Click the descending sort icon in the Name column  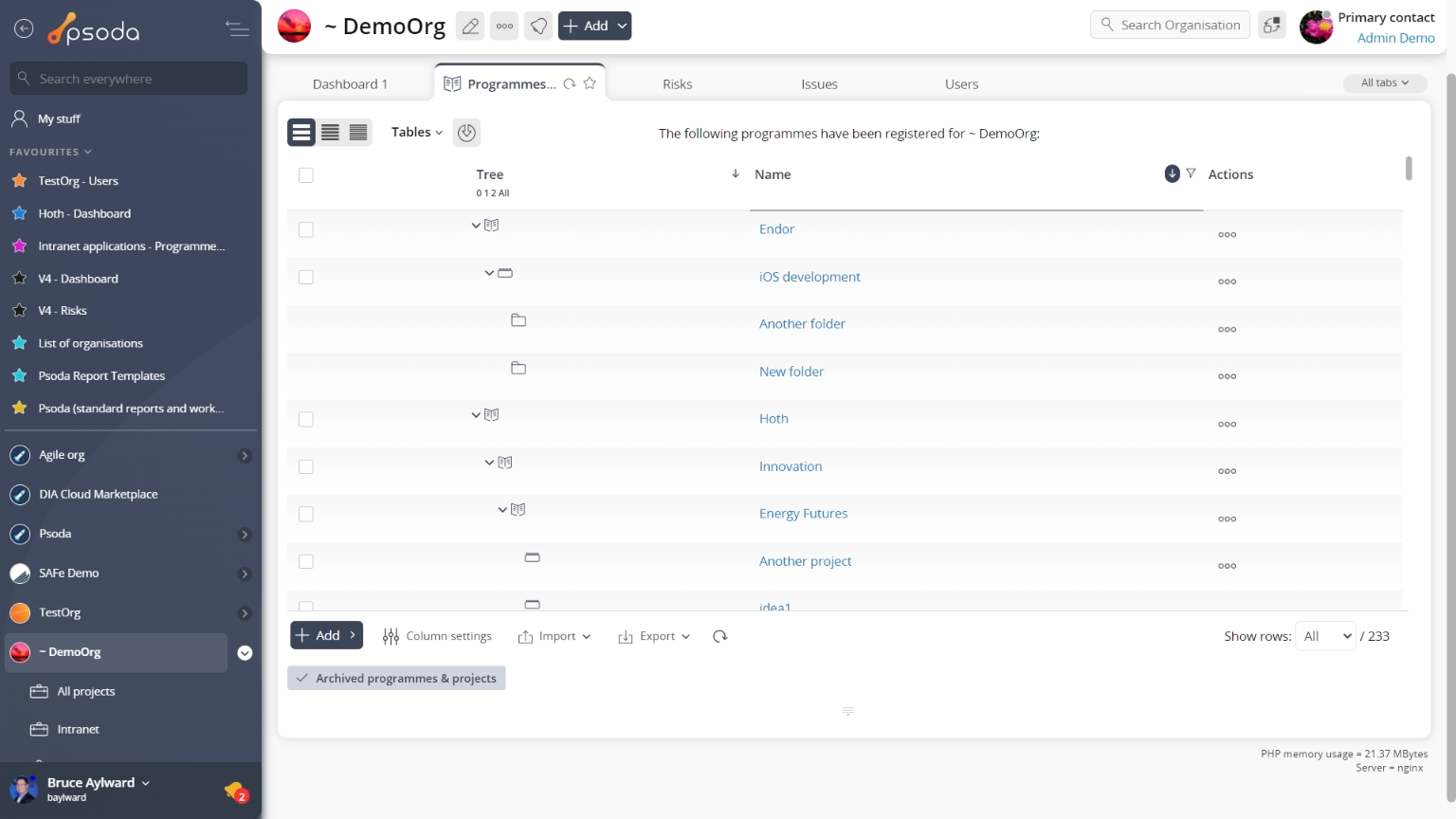pos(1173,173)
